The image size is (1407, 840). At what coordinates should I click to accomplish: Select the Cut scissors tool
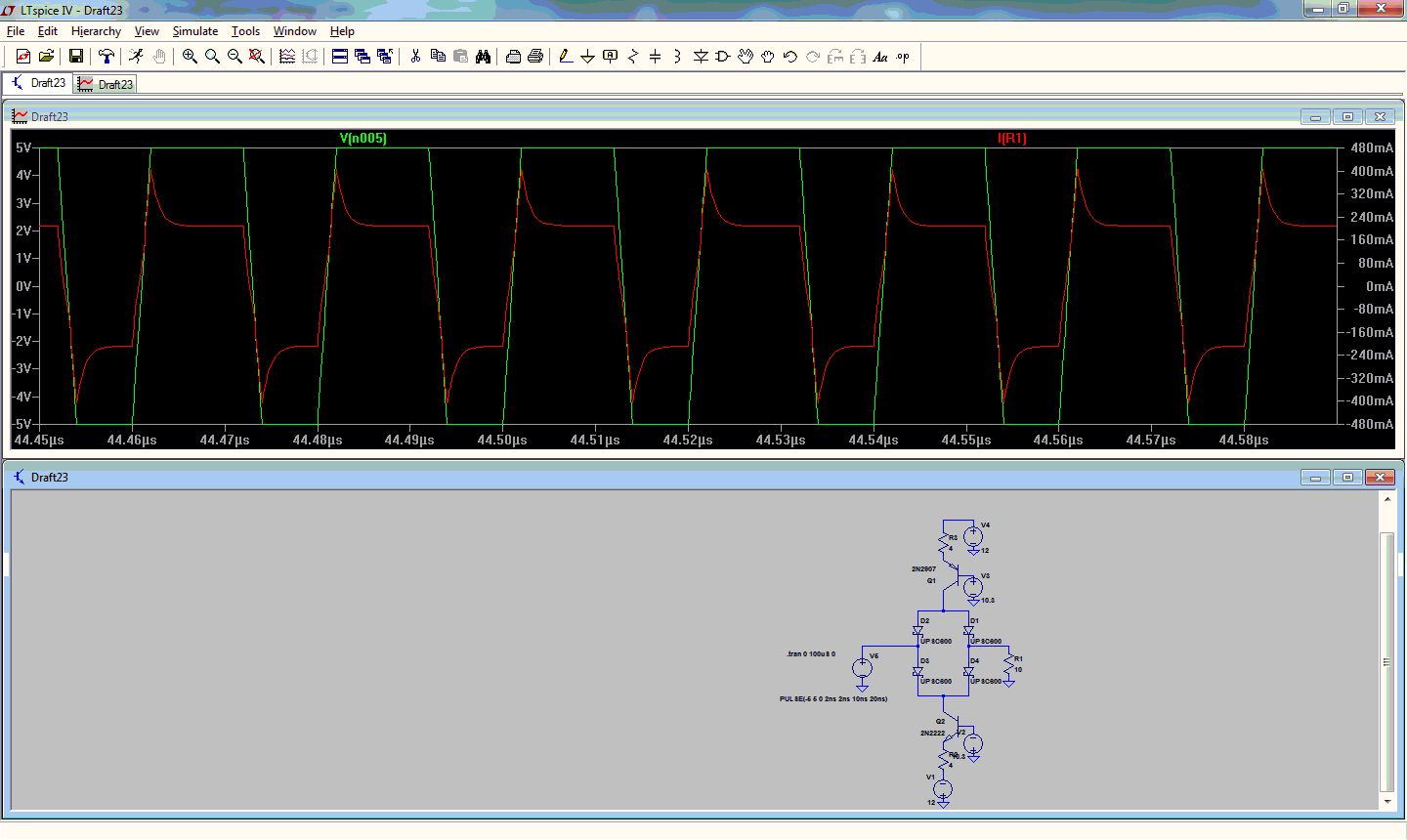[x=415, y=57]
